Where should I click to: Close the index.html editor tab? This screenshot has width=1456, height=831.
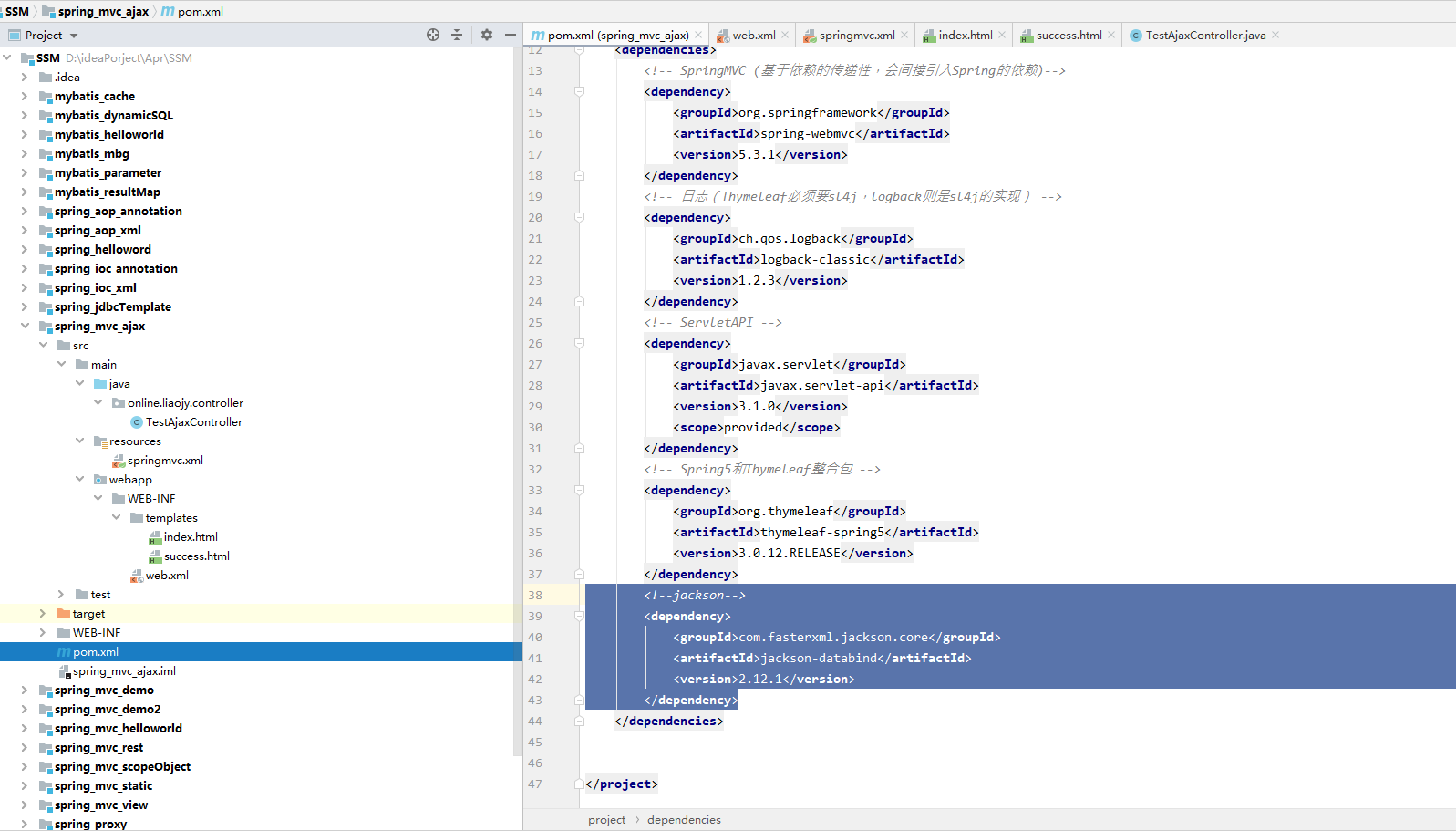coord(1002,36)
